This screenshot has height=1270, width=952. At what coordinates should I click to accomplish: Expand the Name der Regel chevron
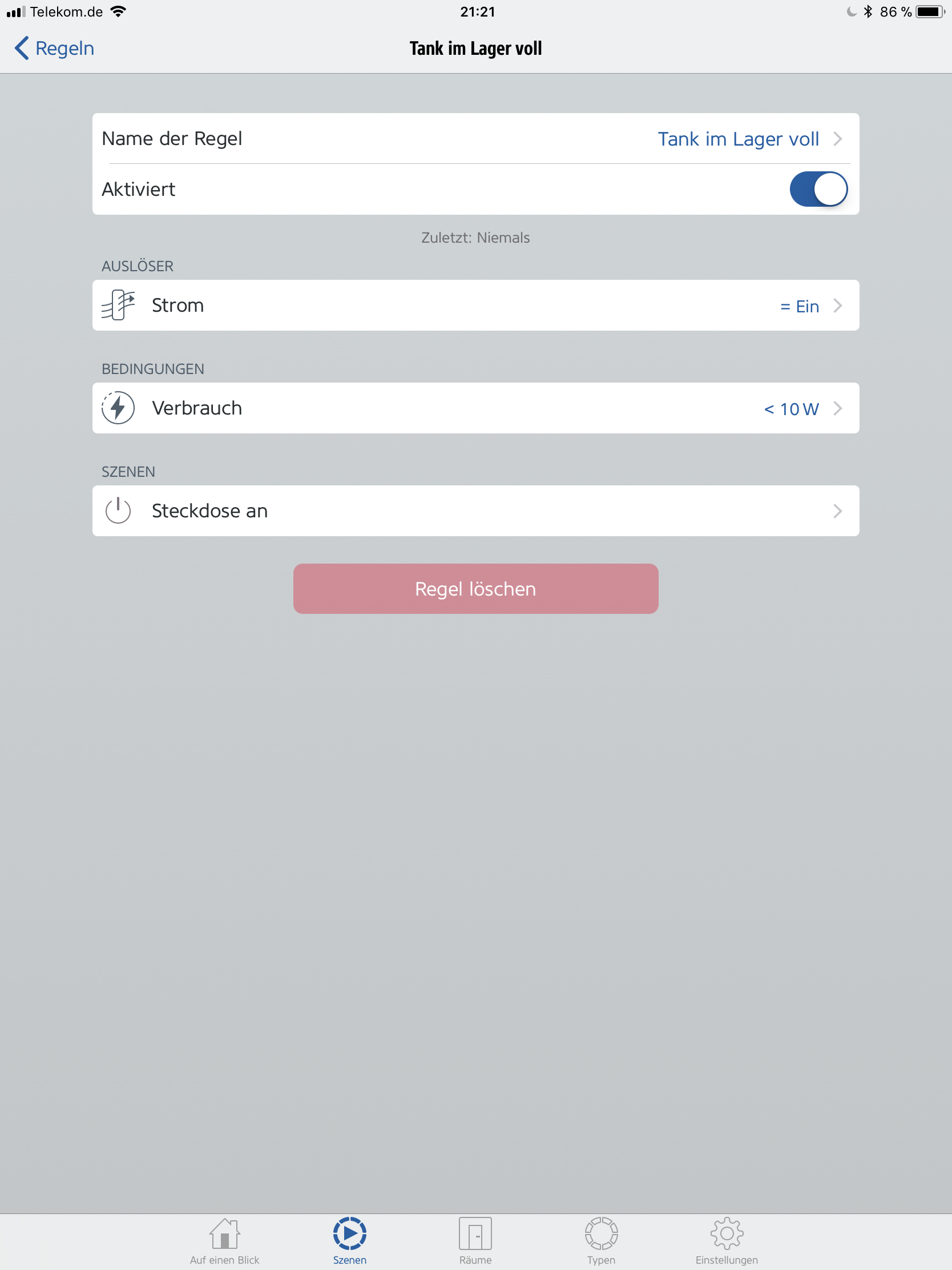838,139
